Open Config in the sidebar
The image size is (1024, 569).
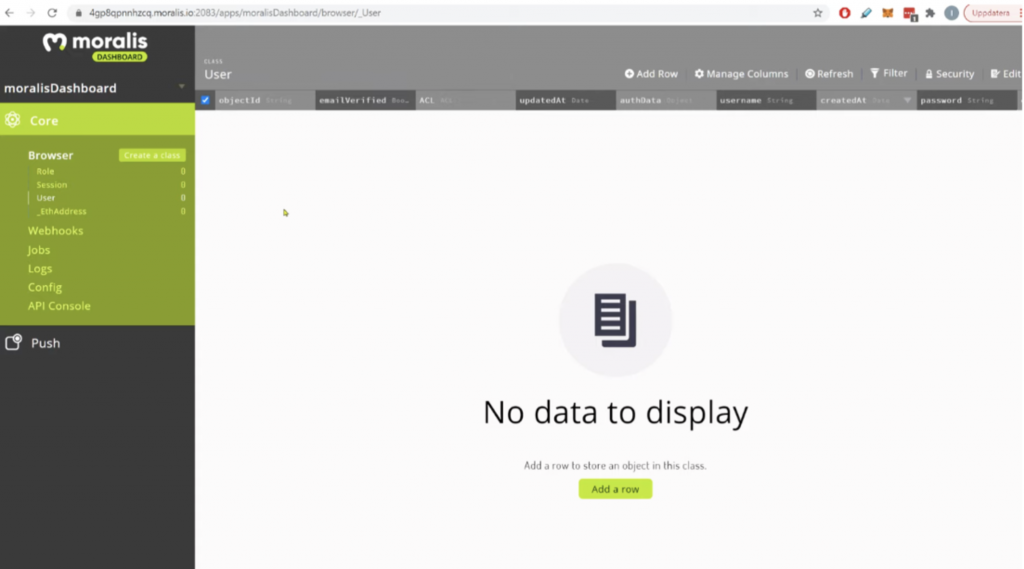pyautogui.click(x=45, y=287)
